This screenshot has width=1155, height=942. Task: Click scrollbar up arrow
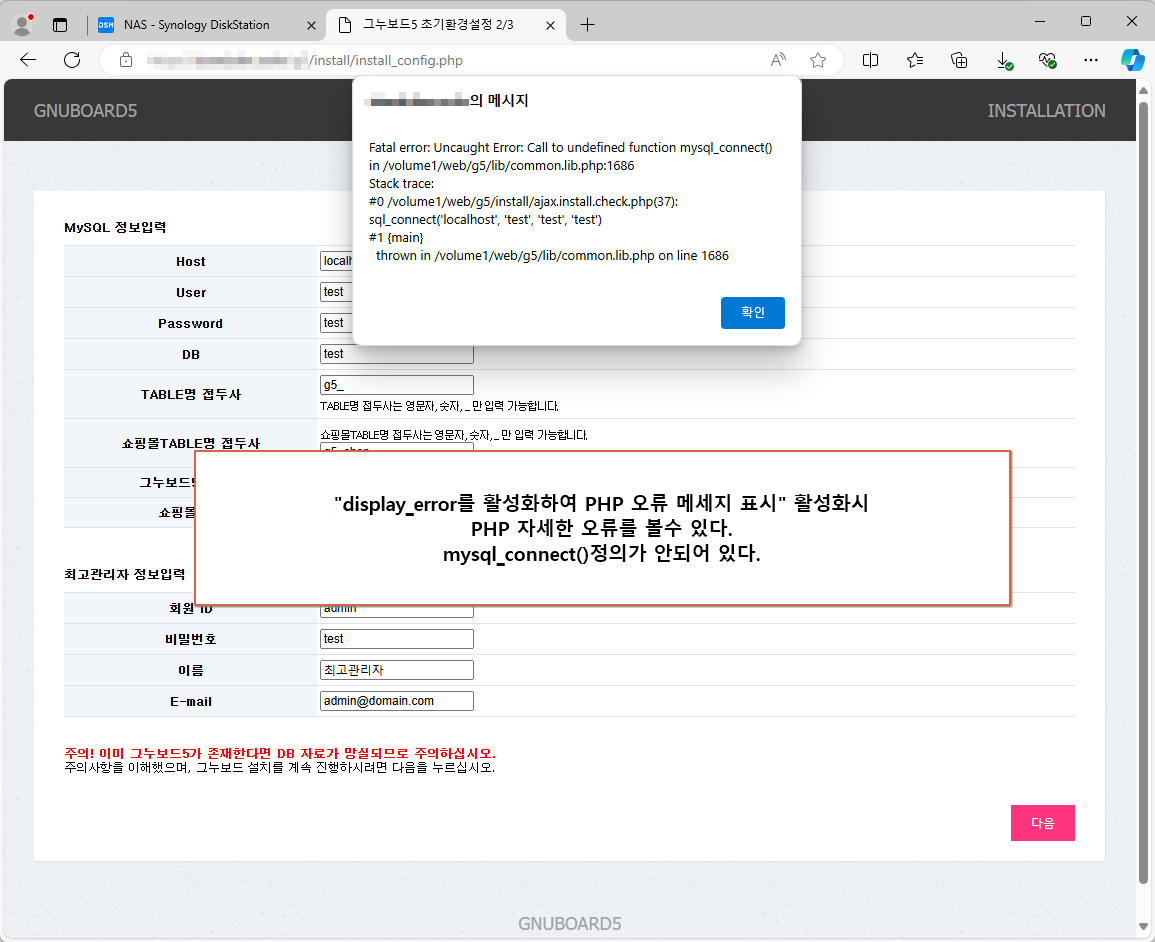pyautogui.click(x=1143, y=91)
